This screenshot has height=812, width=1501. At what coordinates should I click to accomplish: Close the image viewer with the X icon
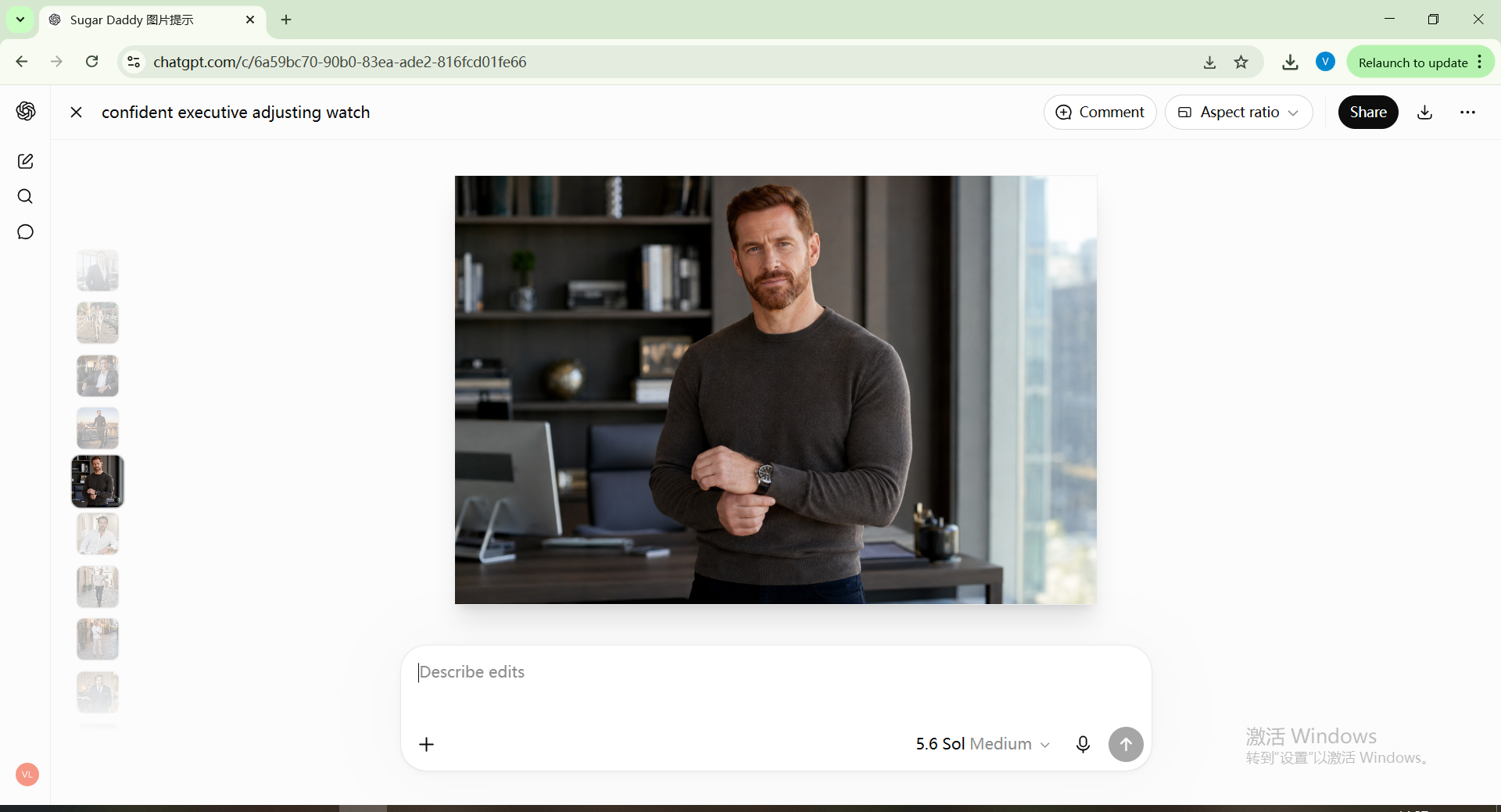tap(76, 113)
